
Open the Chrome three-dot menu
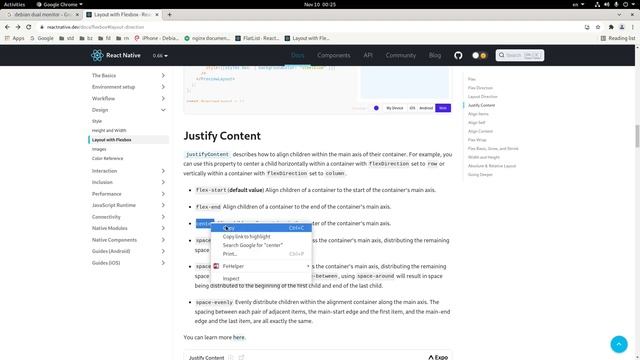(x=633, y=27)
